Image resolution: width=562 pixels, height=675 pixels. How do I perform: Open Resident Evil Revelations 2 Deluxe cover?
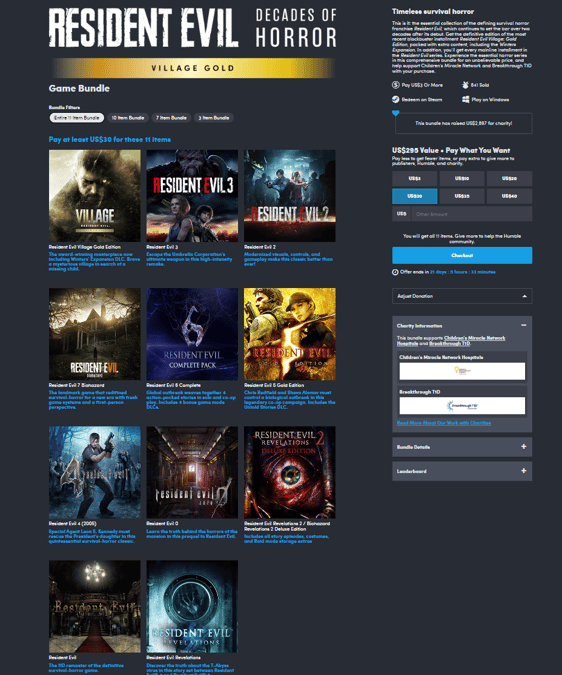(290, 472)
